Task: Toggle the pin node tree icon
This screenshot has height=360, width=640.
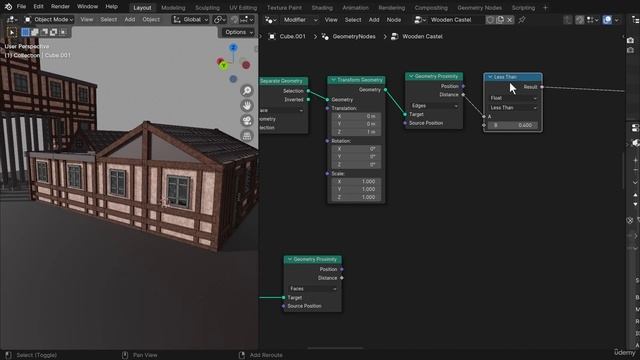Action: pos(522,20)
